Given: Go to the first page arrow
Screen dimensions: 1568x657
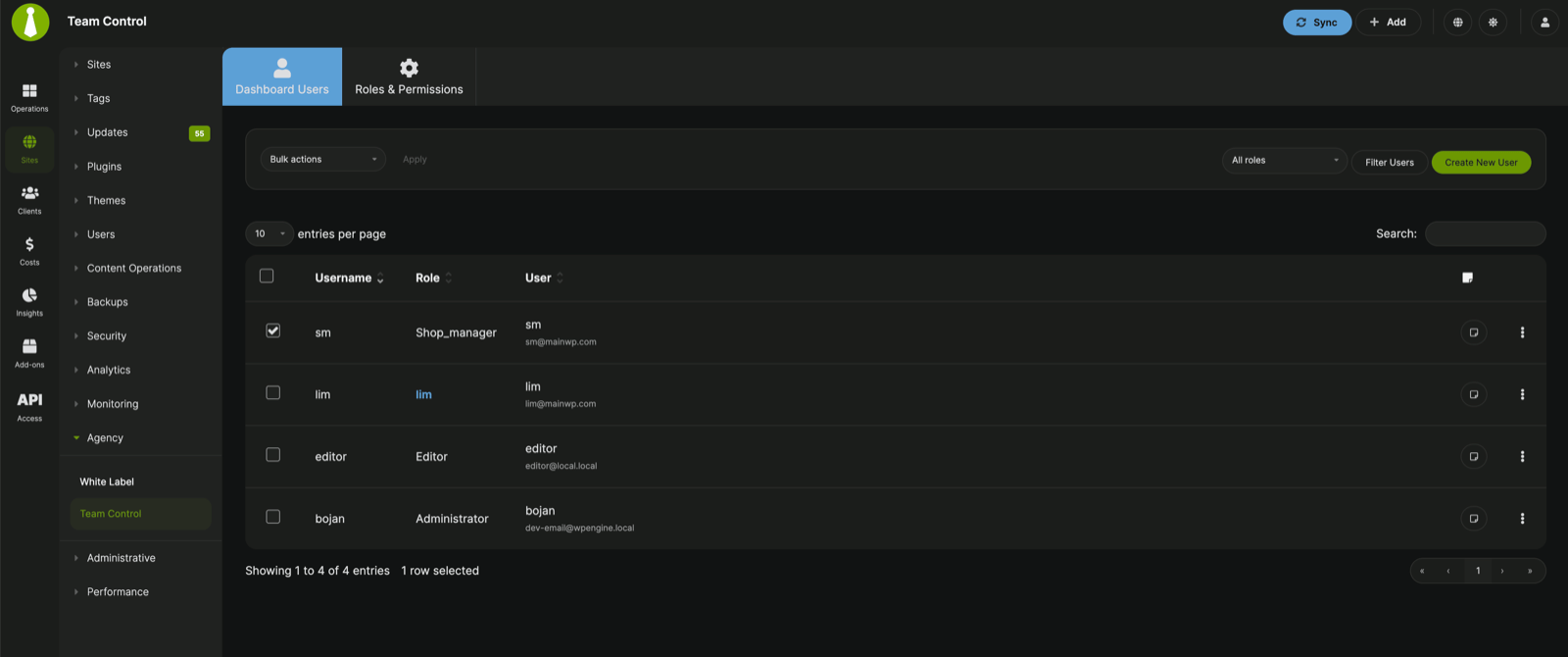Looking at the screenshot, I should 1422,571.
